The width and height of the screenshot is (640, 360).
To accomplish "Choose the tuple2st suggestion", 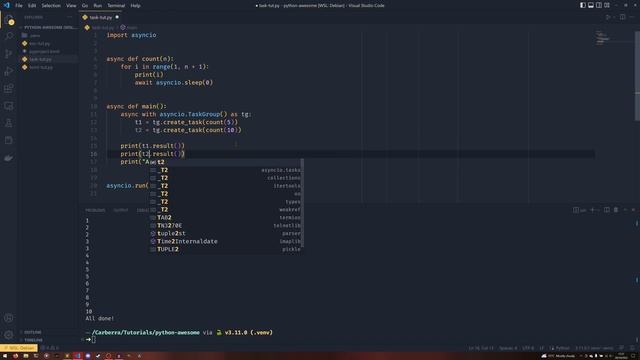I will tap(225, 233).
